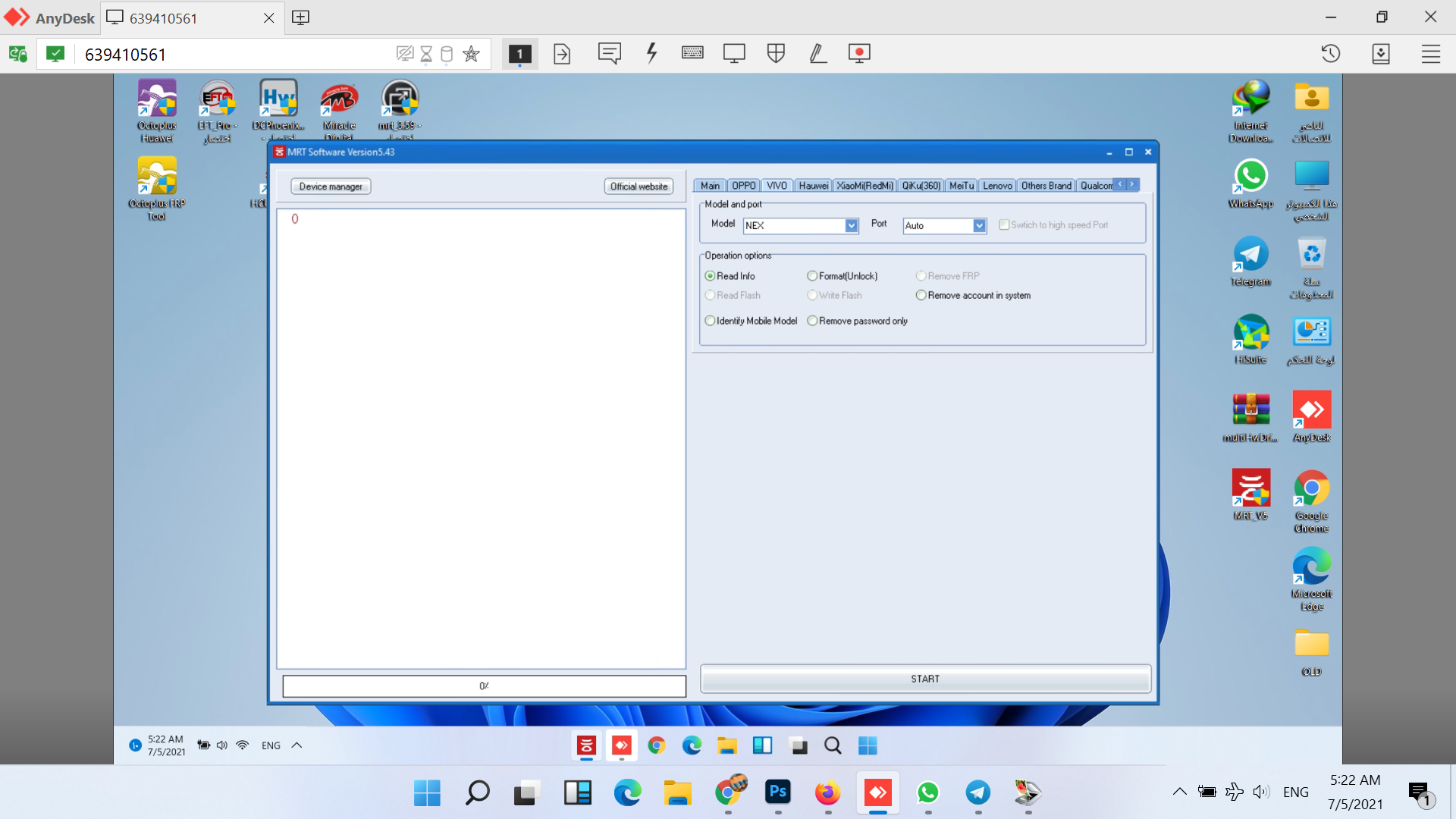Open the OLD folder on desktop
Screen dimensions: 1456x819
(1312, 652)
